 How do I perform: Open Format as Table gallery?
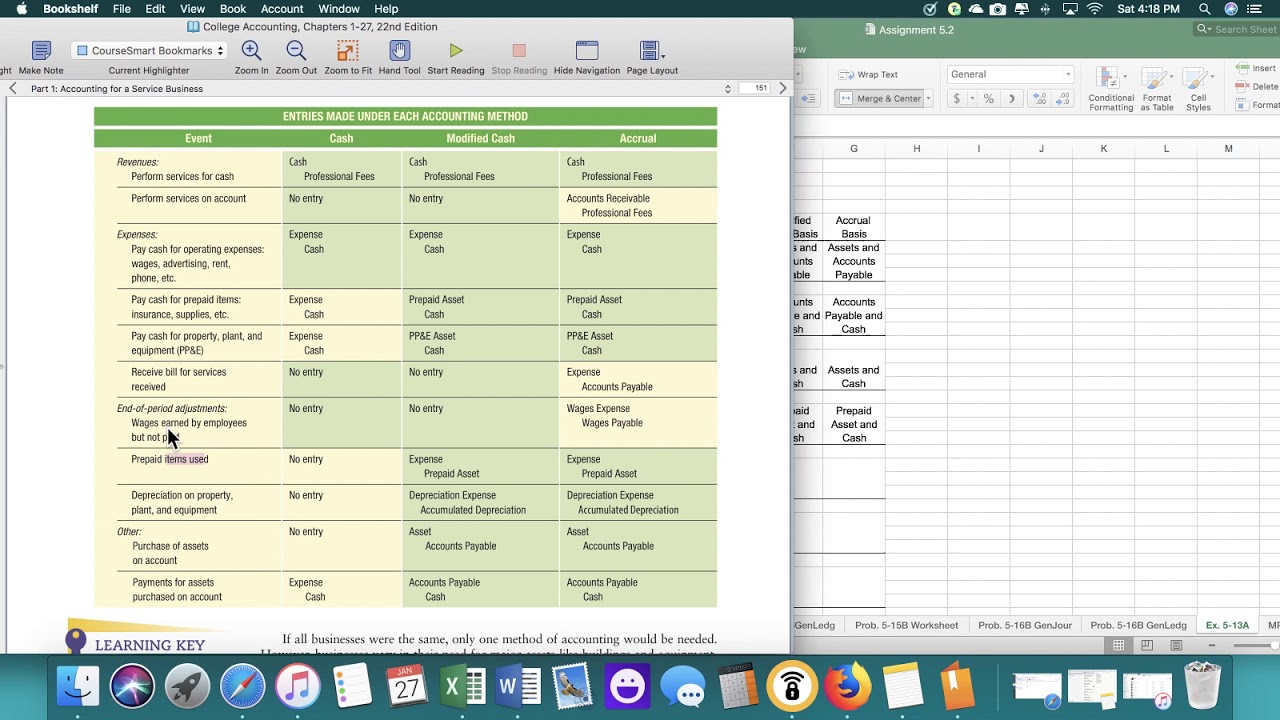point(1157,89)
